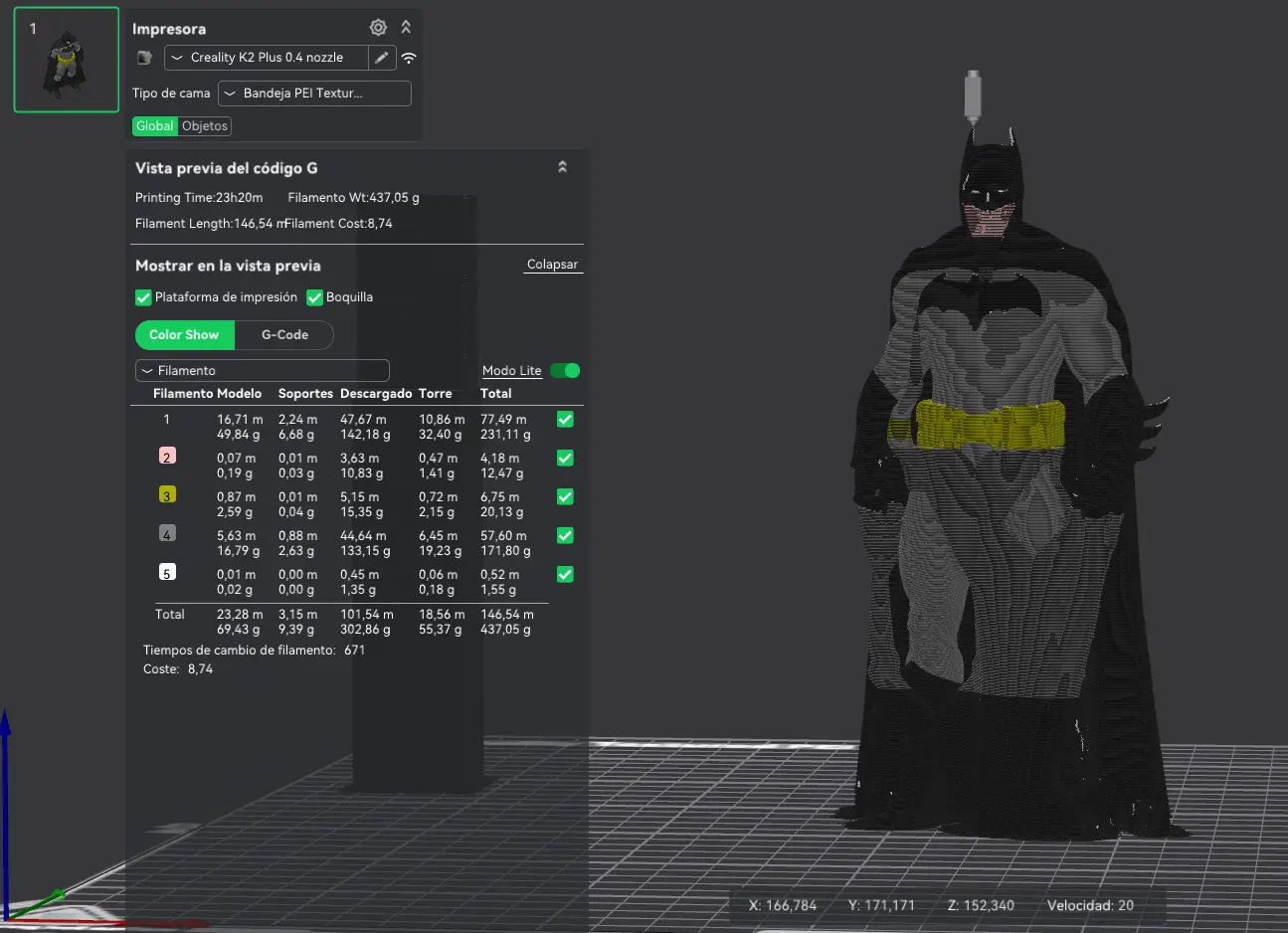Click the Modelo column header

point(240,394)
